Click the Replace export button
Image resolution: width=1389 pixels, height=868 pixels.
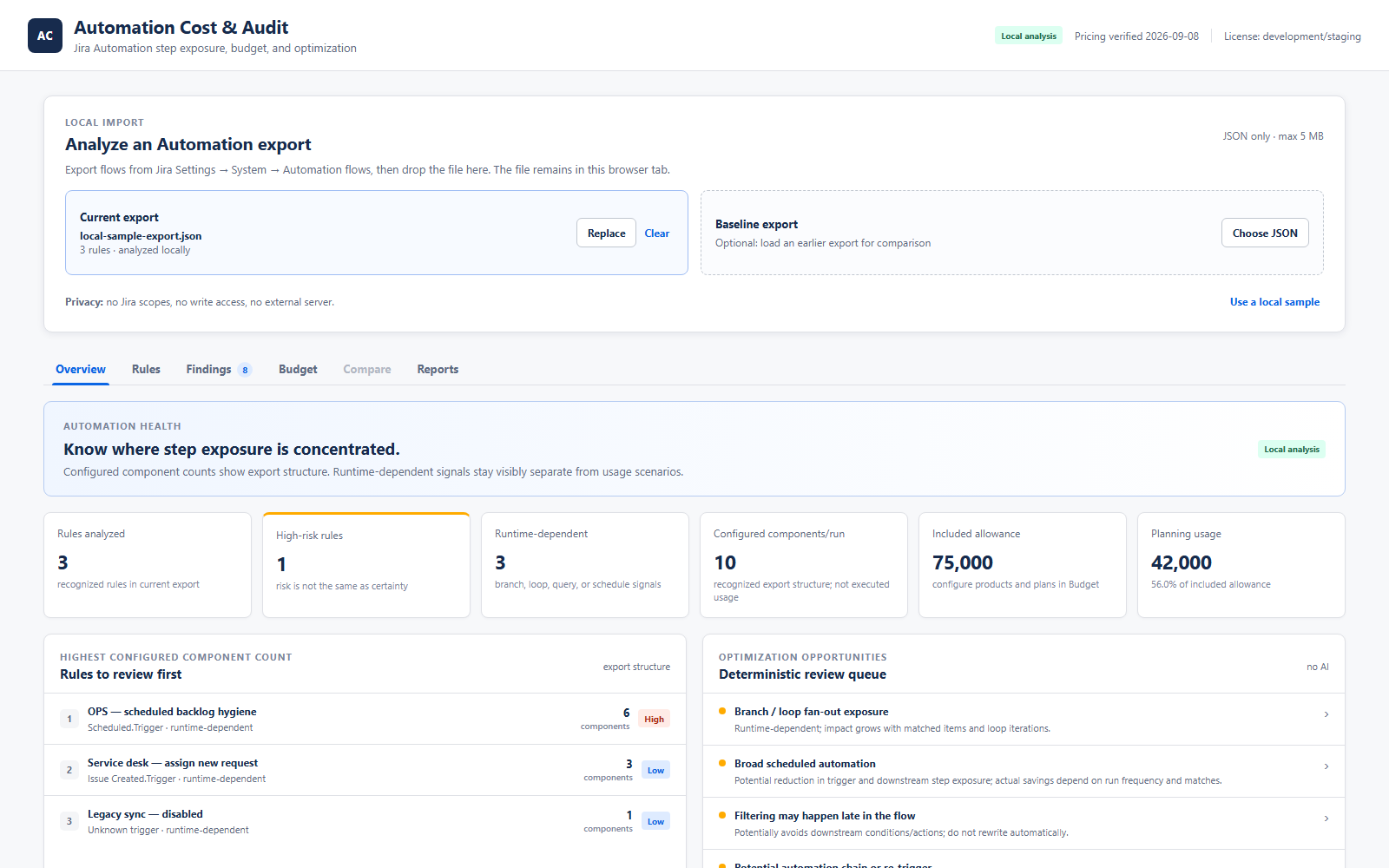pyautogui.click(x=606, y=233)
